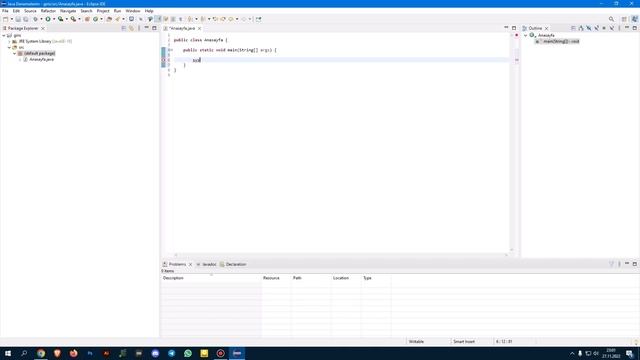Click the Coverage run toolbar icon
Screen dimensions: 640x360
pyautogui.click(x=60, y=19)
